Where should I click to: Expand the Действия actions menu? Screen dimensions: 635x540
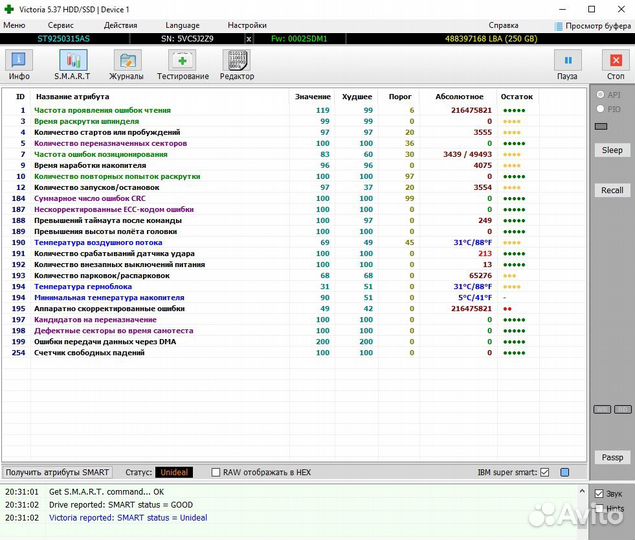click(121, 25)
